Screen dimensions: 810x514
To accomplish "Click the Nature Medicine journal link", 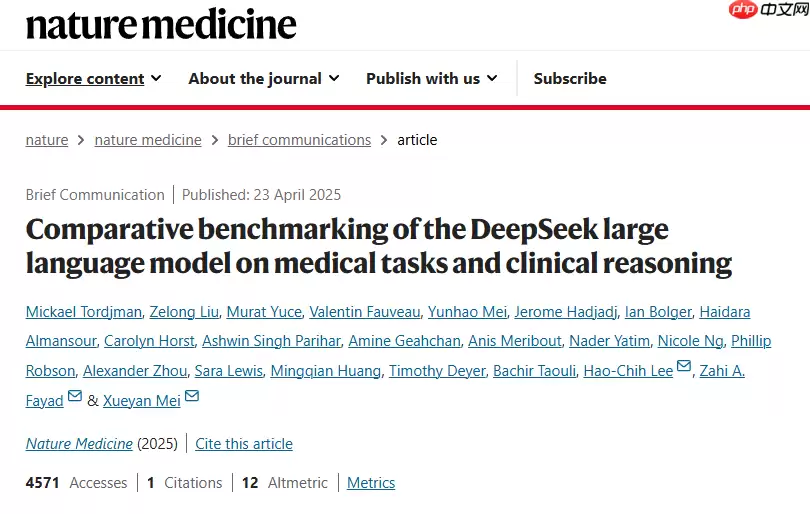I will tap(79, 444).
